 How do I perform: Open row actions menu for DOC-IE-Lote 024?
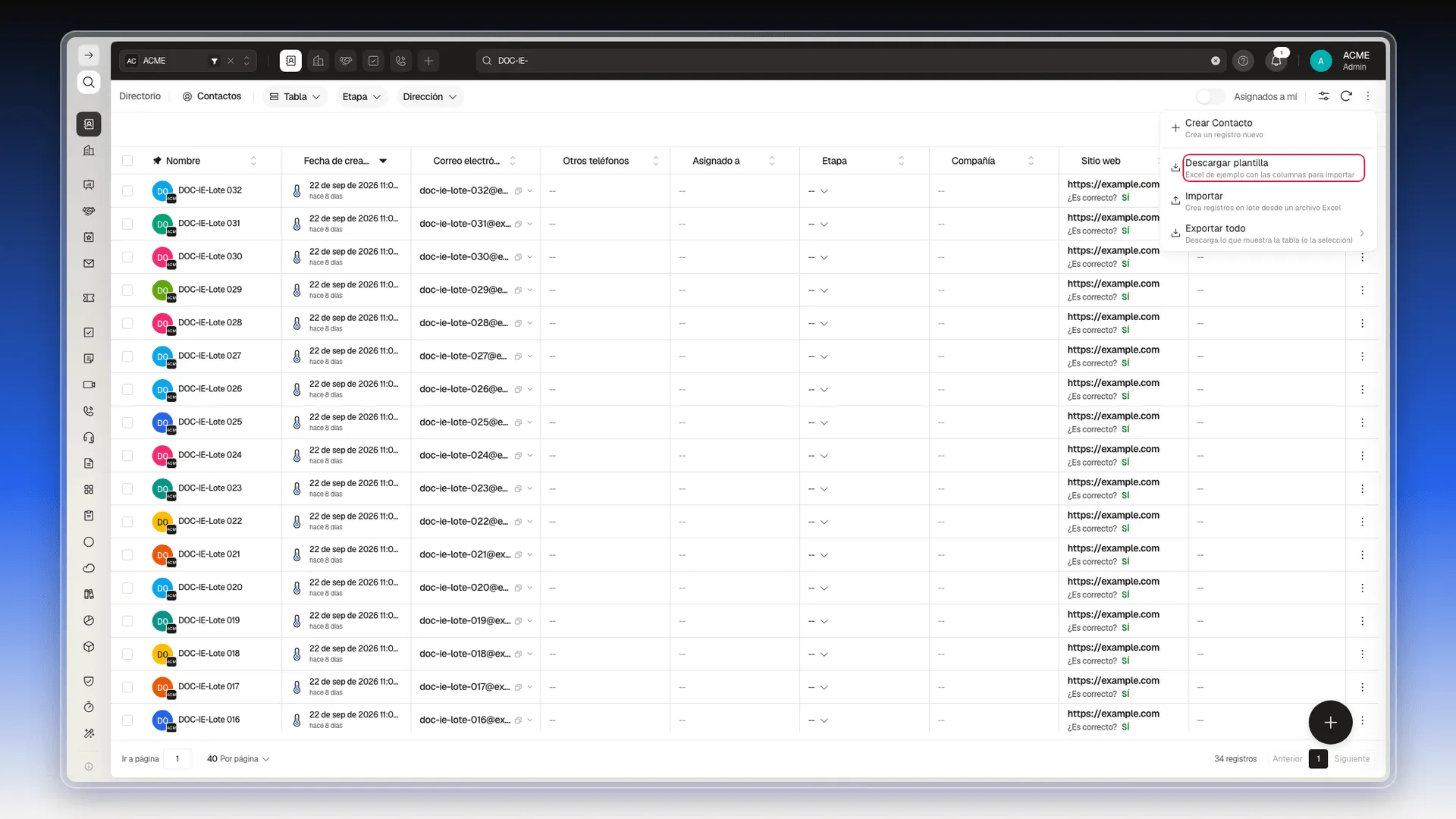click(1362, 456)
